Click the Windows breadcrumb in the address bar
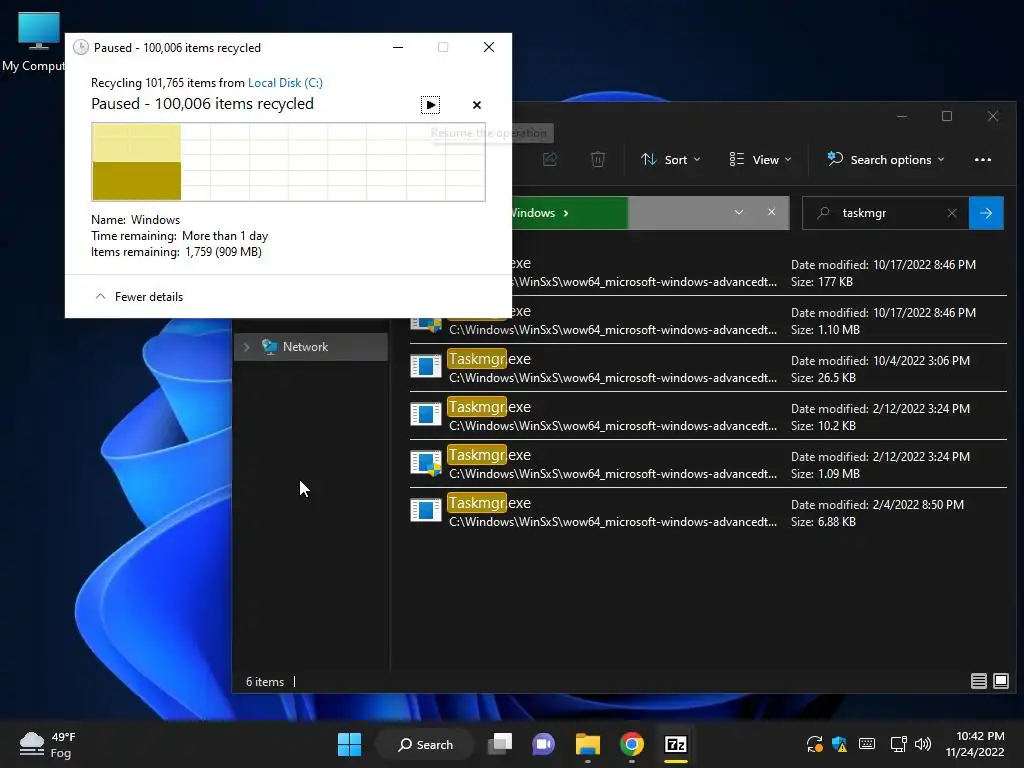This screenshot has height=768, width=1024. pyautogui.click(x=534, y=213)
